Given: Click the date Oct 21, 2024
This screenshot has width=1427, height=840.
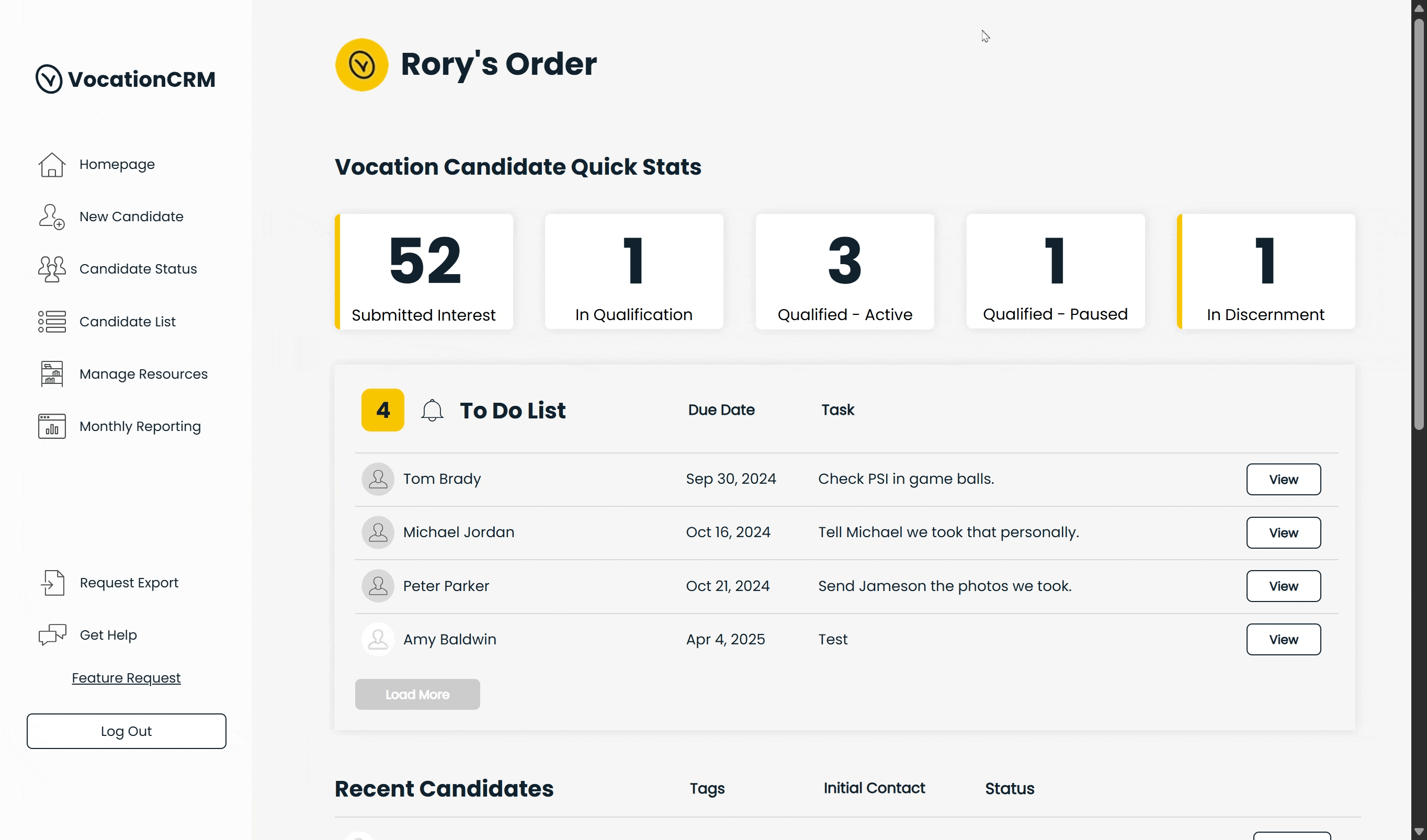Looking at the screenshot, I should tap(728, 586).
